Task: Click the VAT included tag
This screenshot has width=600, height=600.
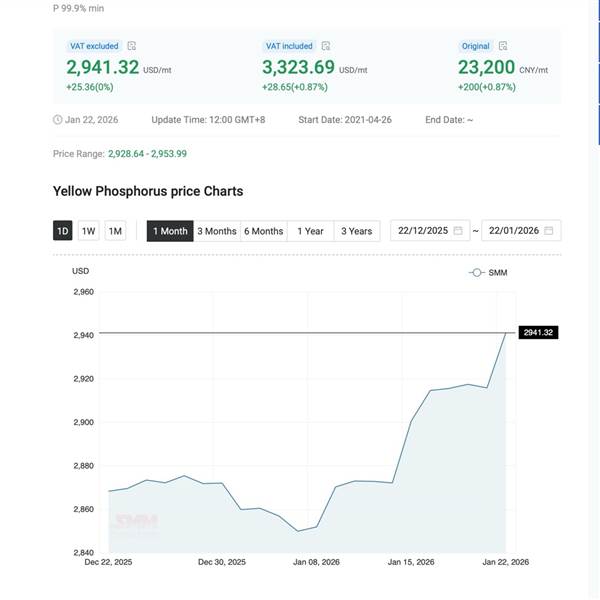Action: point(289,46)
